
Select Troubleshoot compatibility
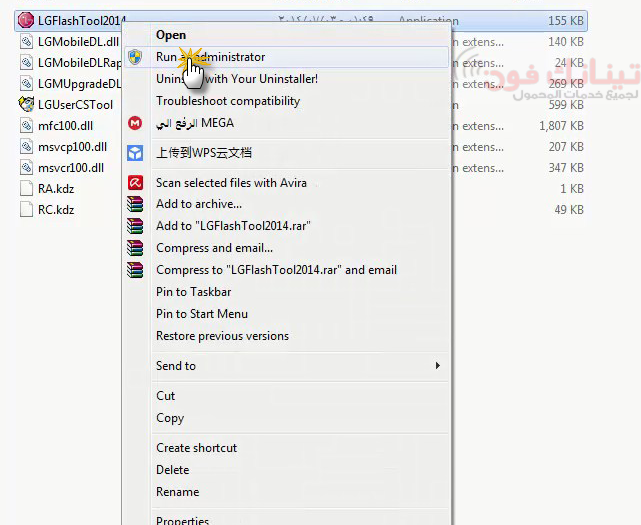click(x=228, y=101)
